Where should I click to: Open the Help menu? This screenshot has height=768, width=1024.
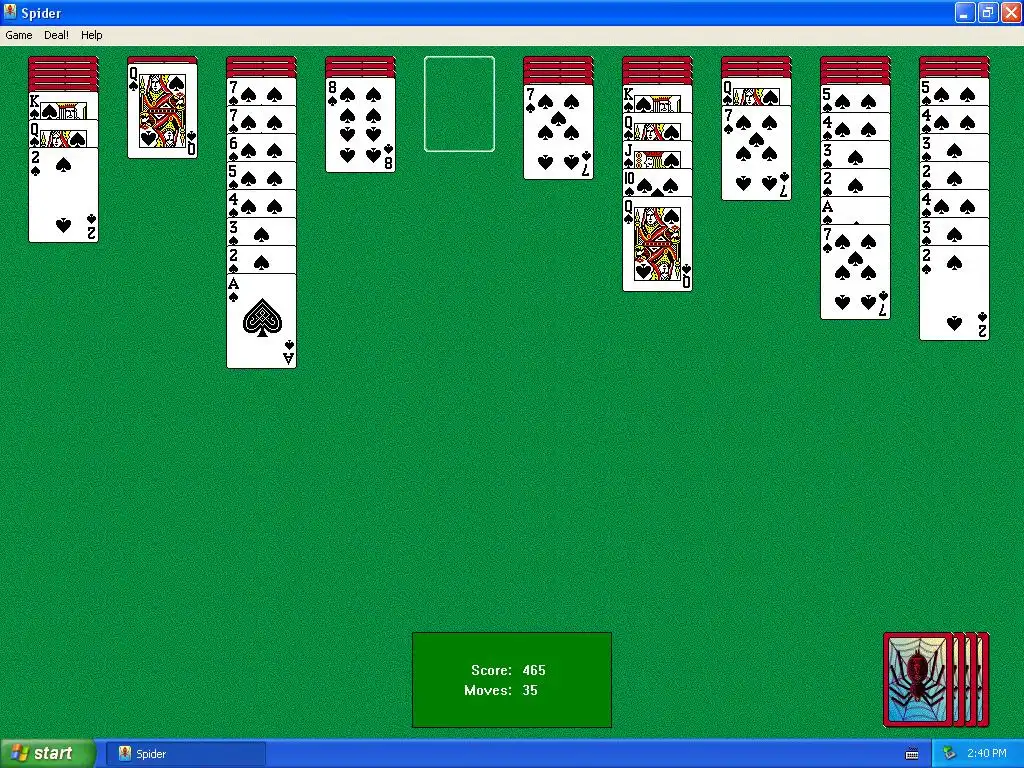(x=91, y=35)
